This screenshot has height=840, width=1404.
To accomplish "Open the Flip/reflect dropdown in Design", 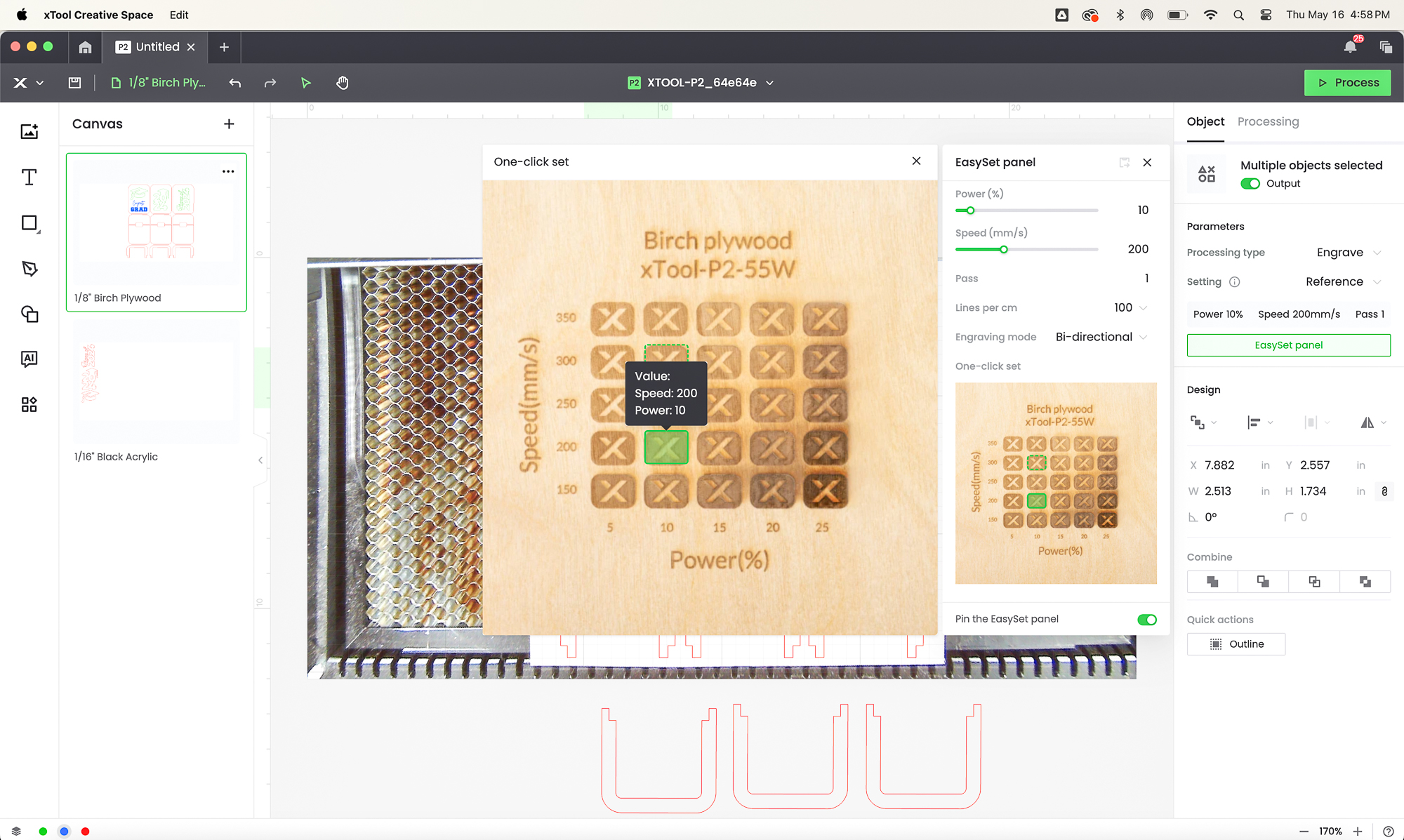I will tap(1373, 422).
